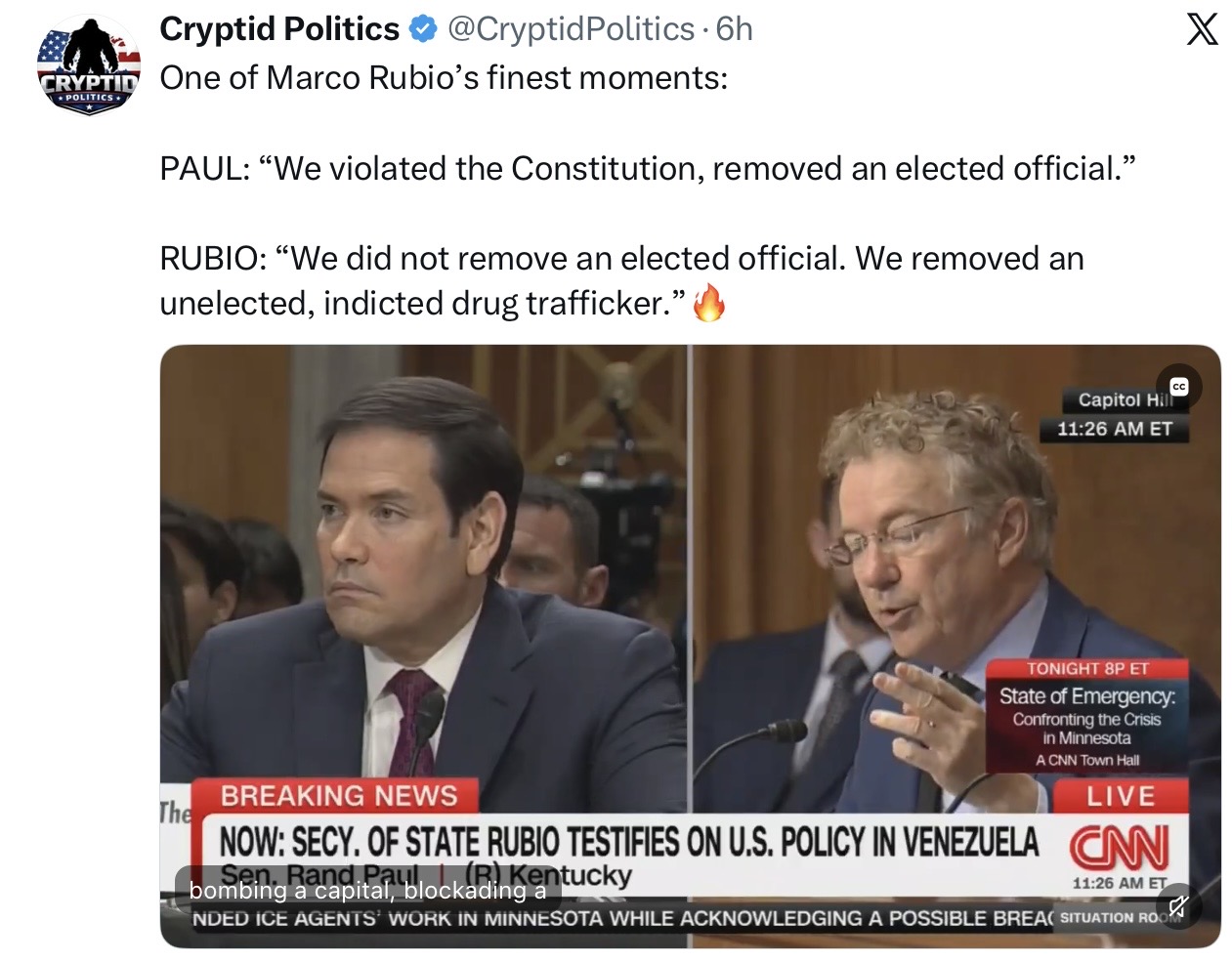Click the scrolling ICE agents news ticker
The image size is (1232, 963).
620,919
